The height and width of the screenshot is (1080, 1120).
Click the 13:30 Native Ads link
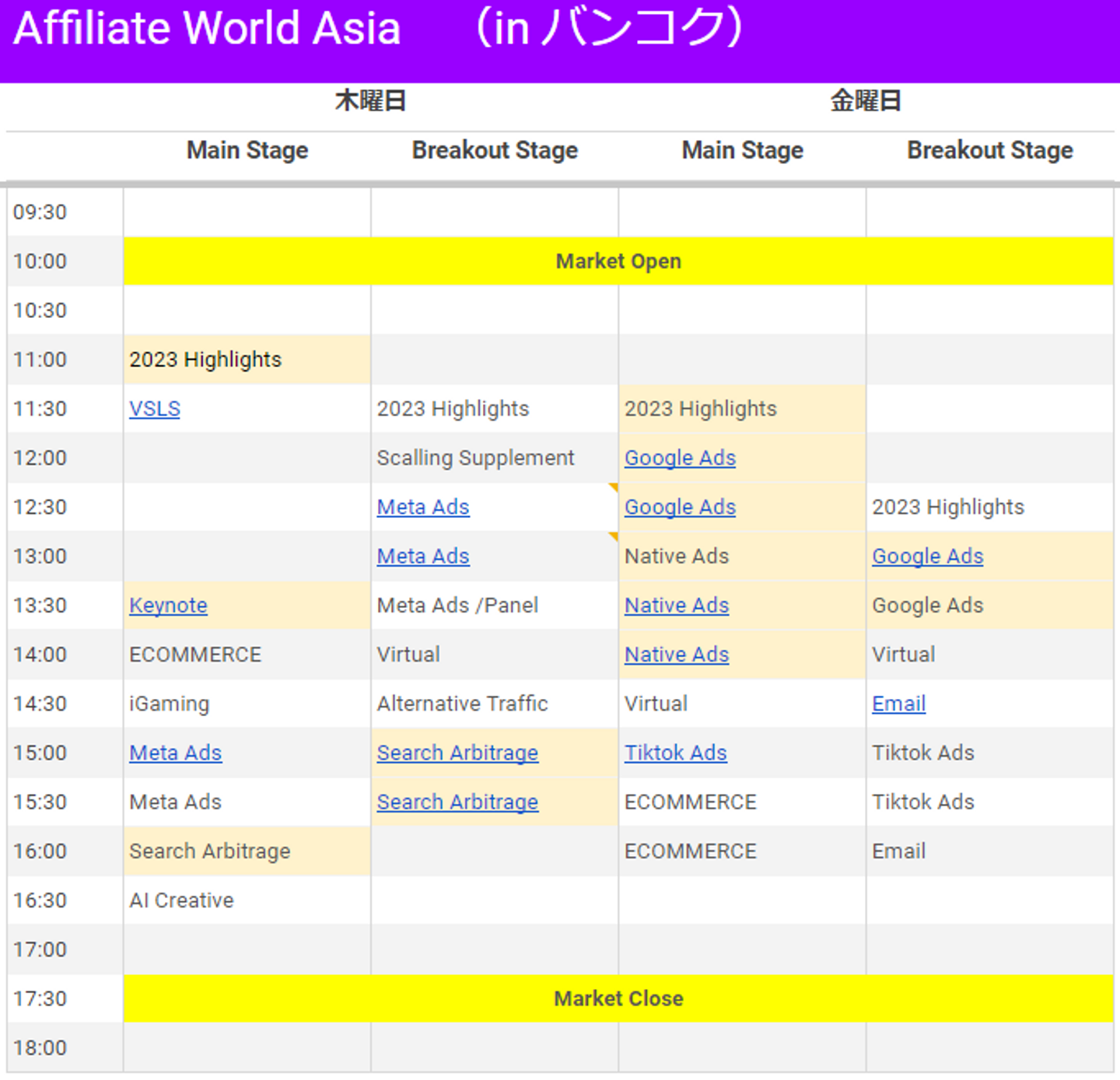tap(677, 606)
